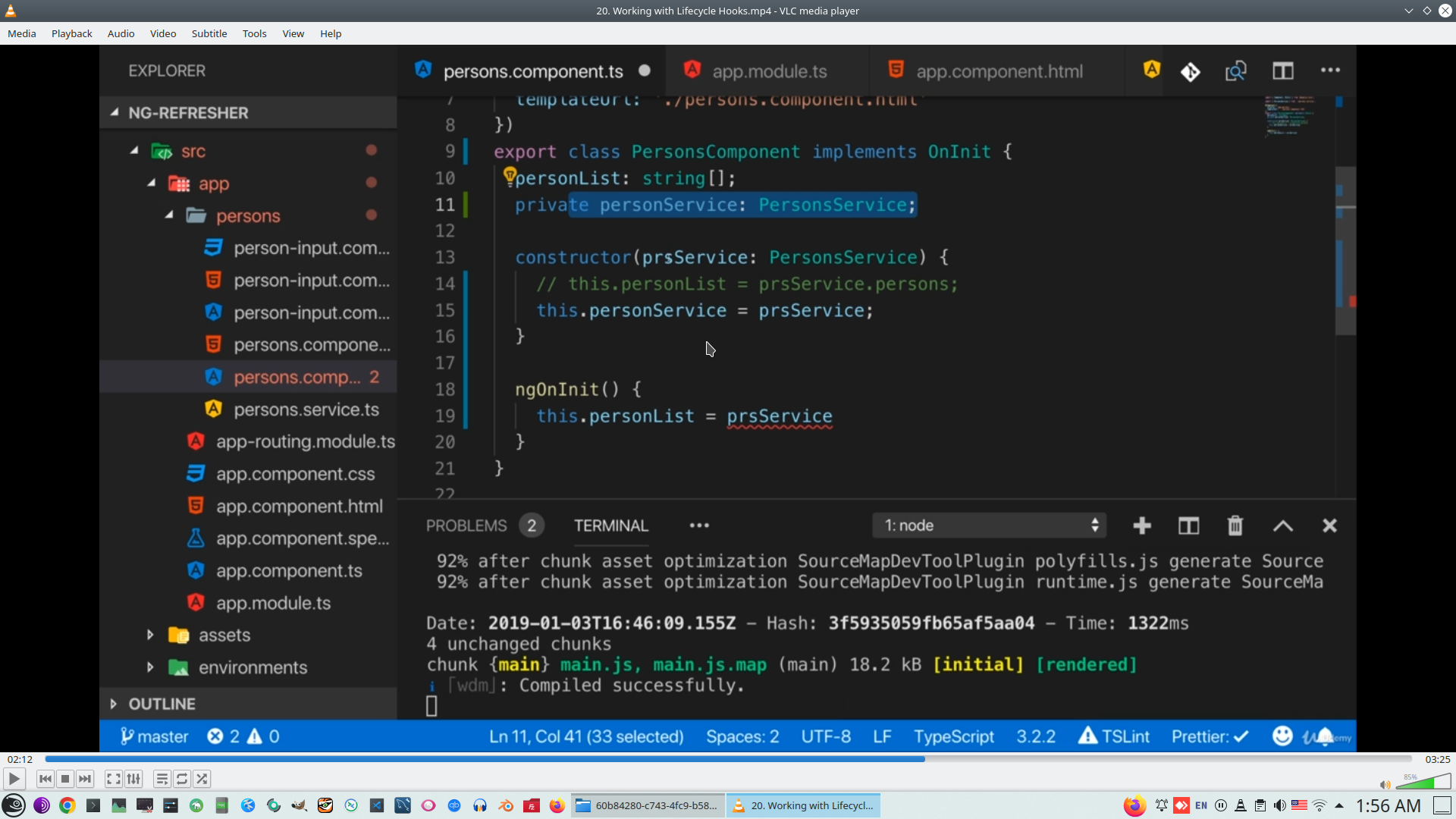Toggle loop repeat mode
Screen dimensions: 1456x819
[x=182, y=779]
